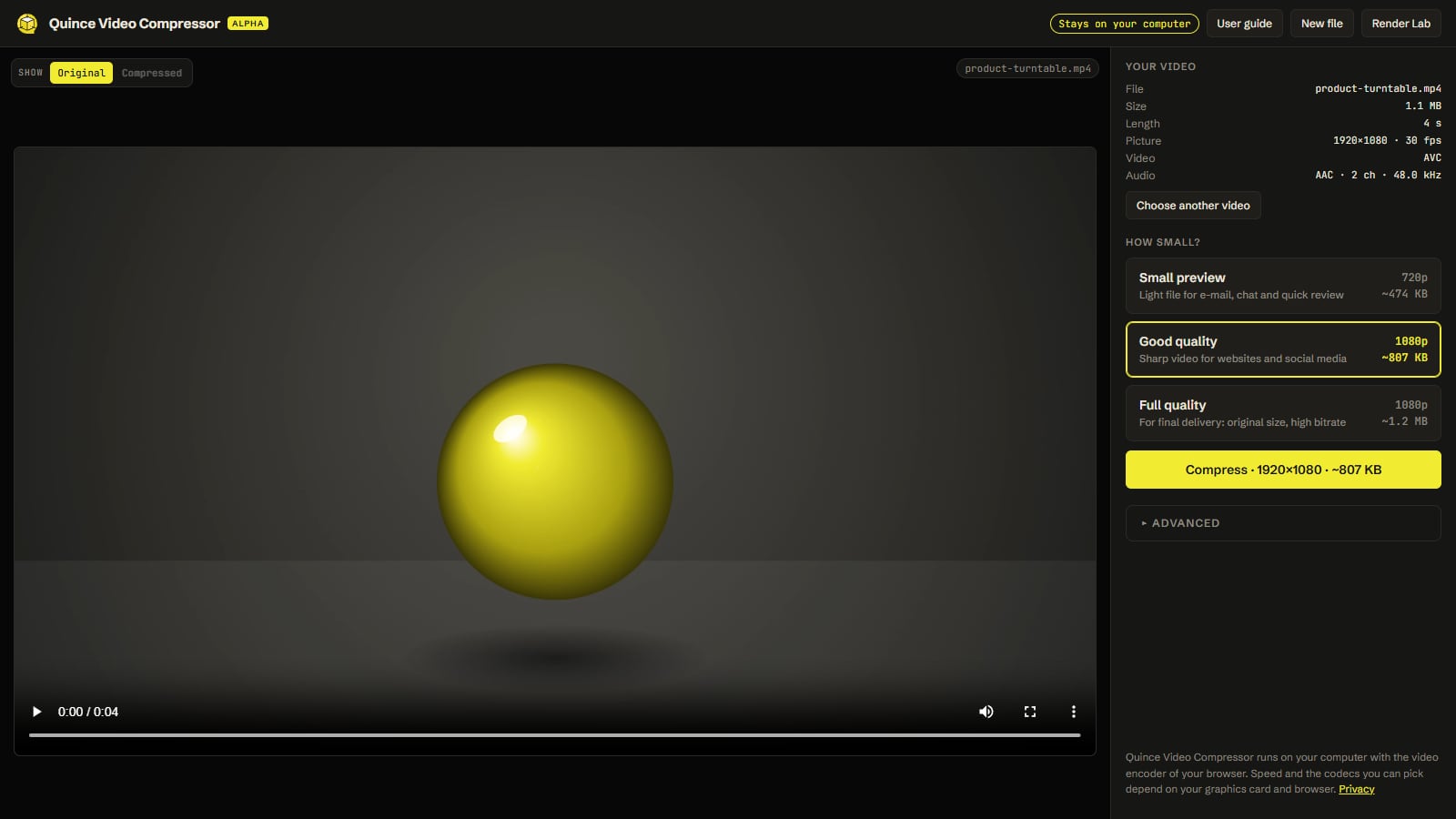Seek along the video progress bar
1456x819 pixels.
[554, 734]
